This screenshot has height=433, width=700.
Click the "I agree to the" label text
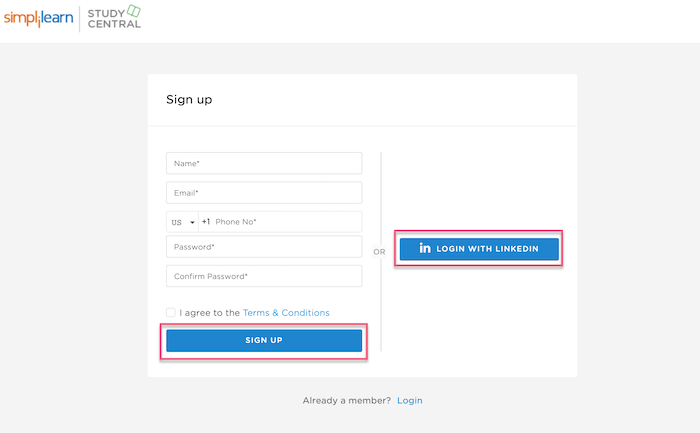[x=210, y=312]
